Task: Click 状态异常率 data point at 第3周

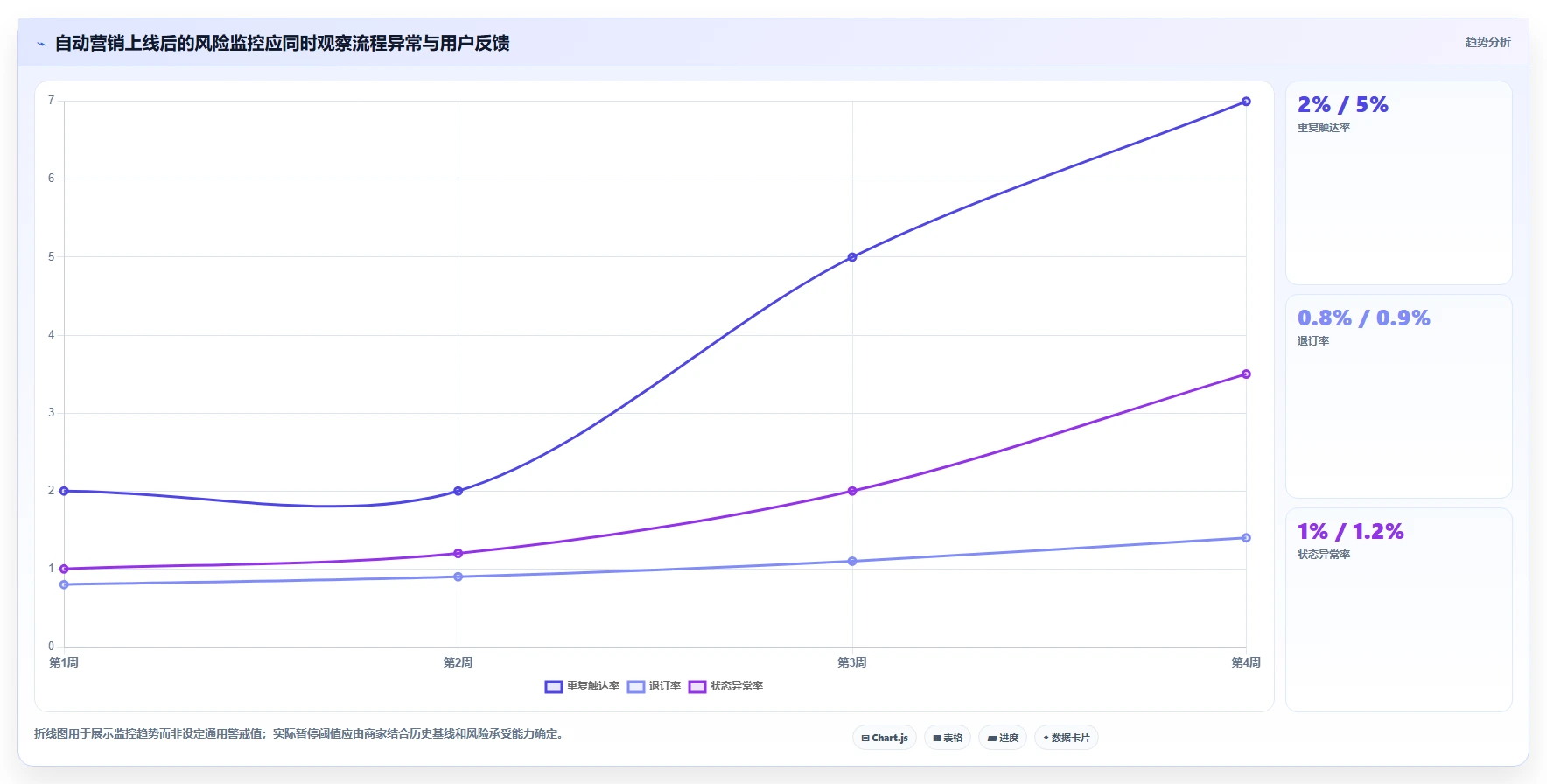Action: click(x=852, y=491)
